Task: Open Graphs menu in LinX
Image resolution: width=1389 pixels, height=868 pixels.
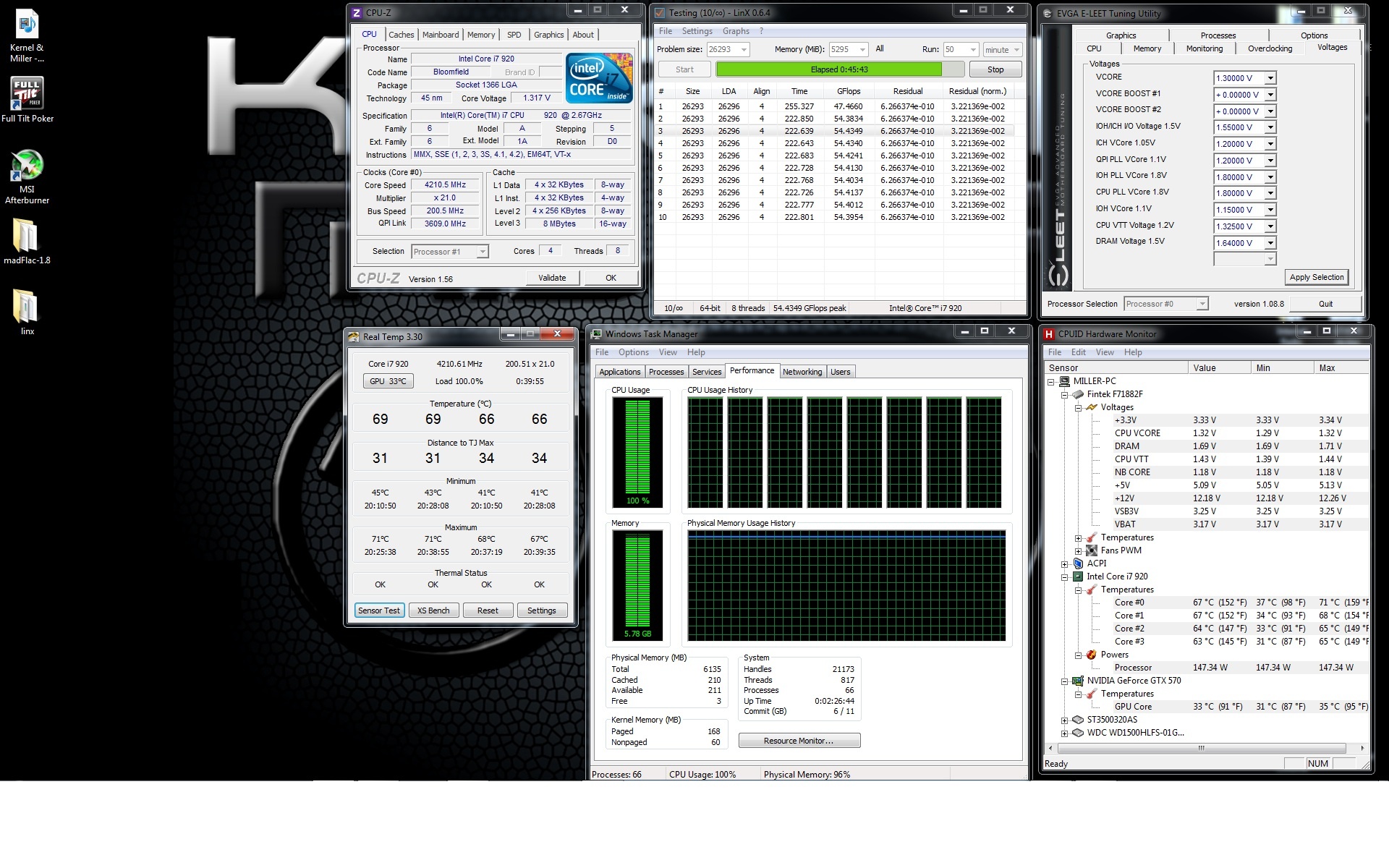Action: click(x=736, y=31)
